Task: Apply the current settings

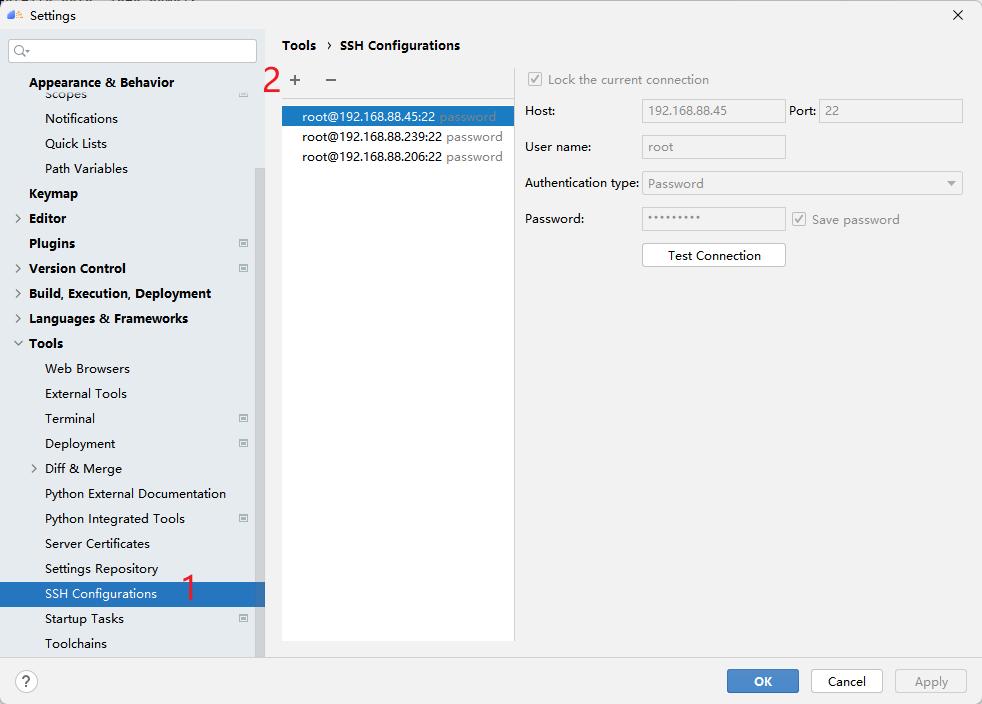Action: click(929, 681)
